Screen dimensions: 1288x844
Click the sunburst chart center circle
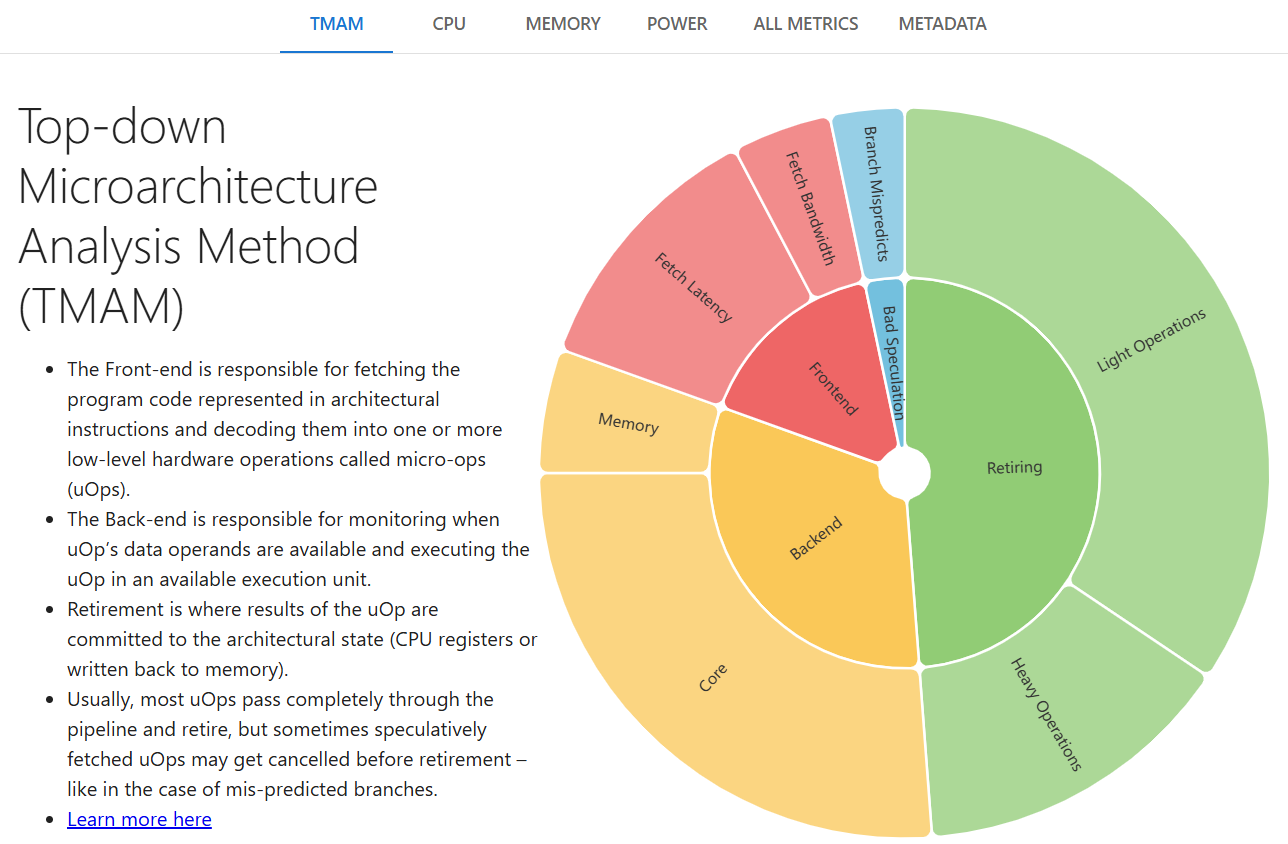(x=904, y=472)
